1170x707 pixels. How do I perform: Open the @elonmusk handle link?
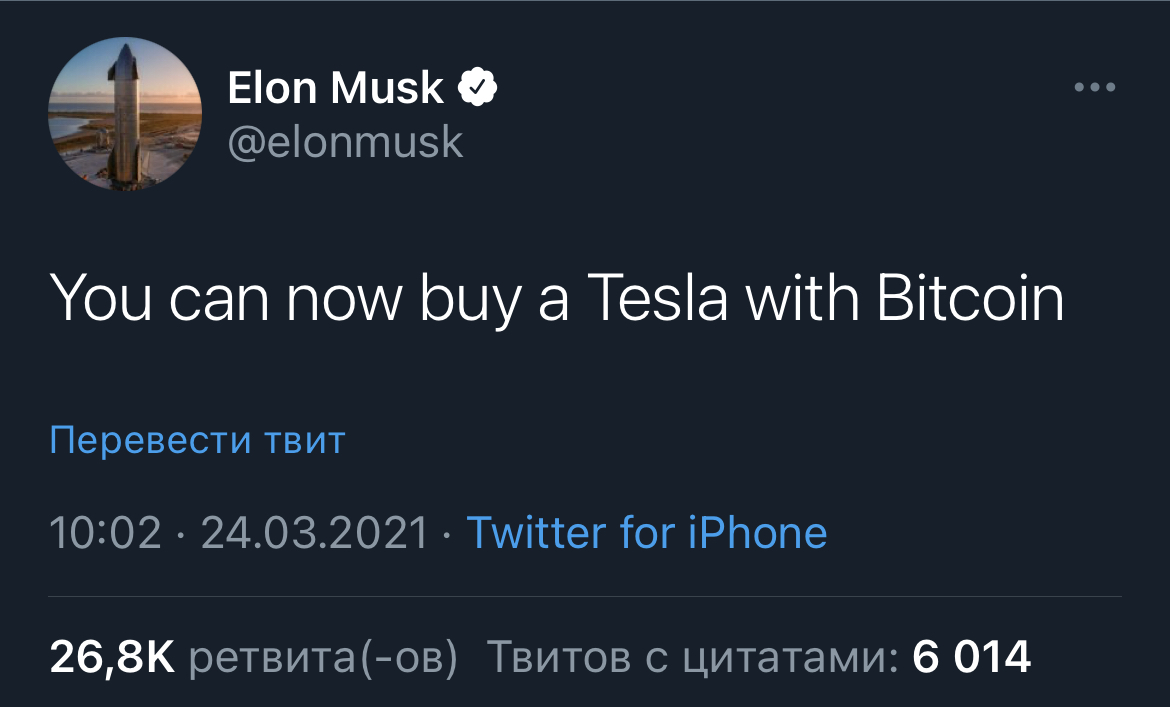pyautogui.click(x=346, y=142)
